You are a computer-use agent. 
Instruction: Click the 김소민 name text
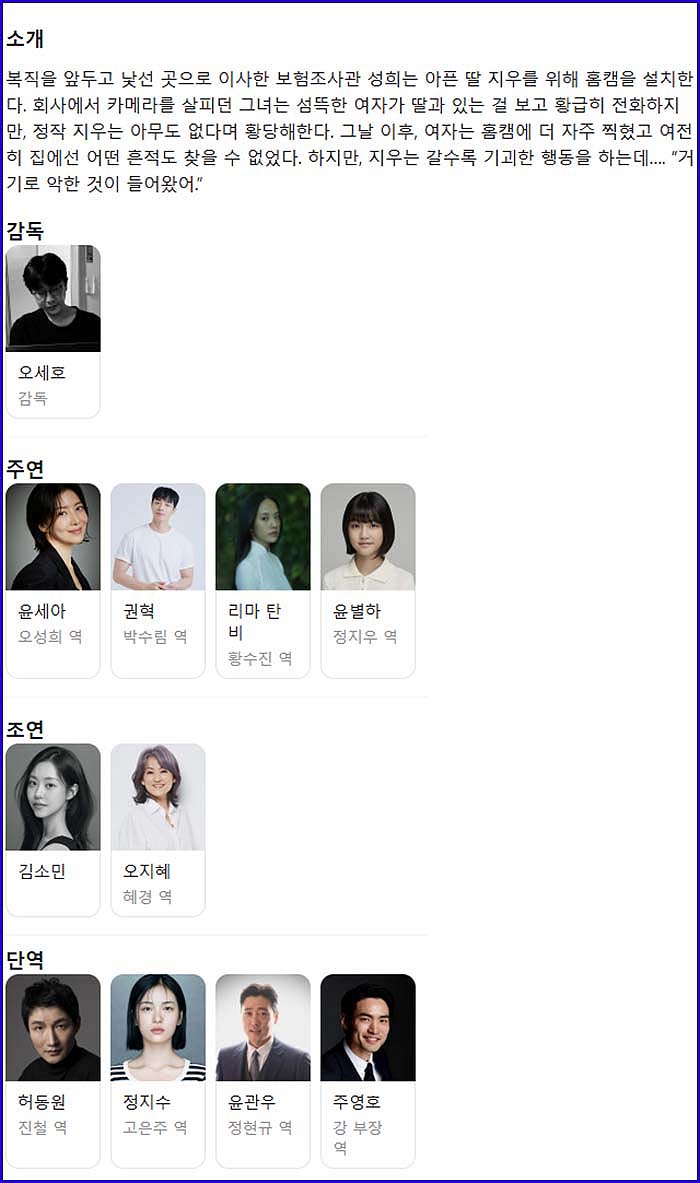tap(42, 871)
